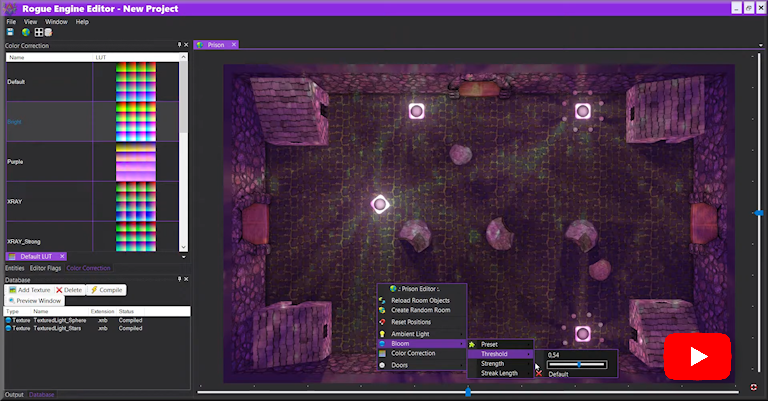Select the Prison document tab
The image size is (768, 401).
[x=216, y=45]
